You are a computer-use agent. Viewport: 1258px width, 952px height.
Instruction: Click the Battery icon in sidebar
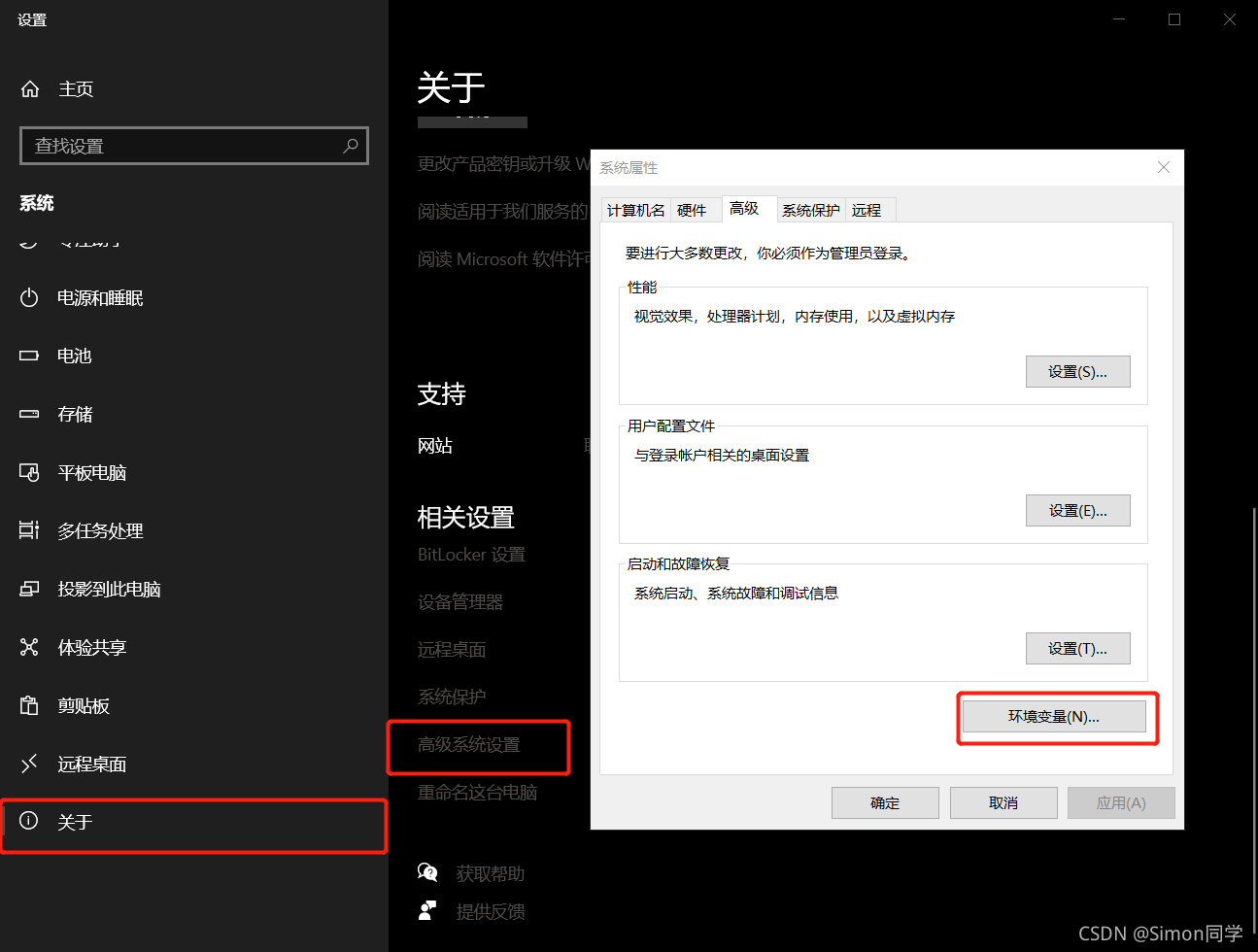(29, 357)
